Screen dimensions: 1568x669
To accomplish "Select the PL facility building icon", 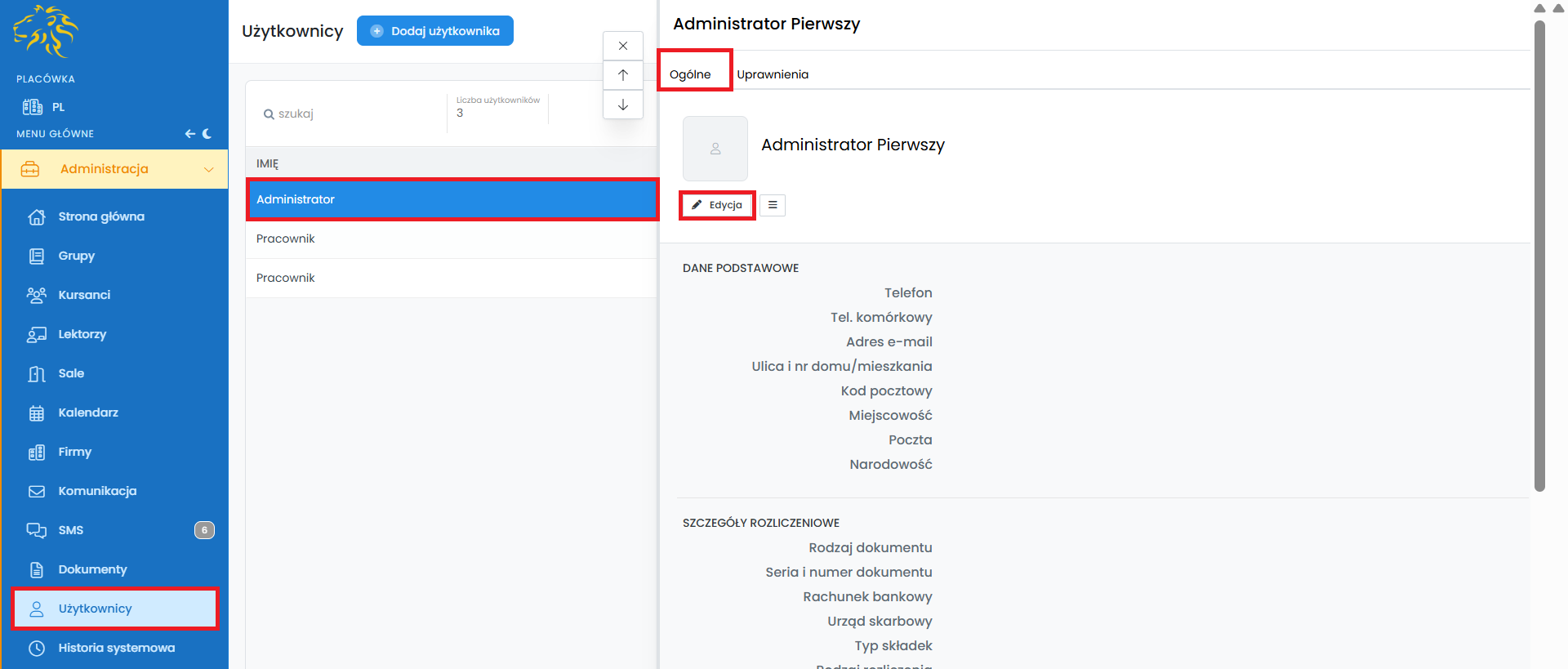I will coord(33,107).
